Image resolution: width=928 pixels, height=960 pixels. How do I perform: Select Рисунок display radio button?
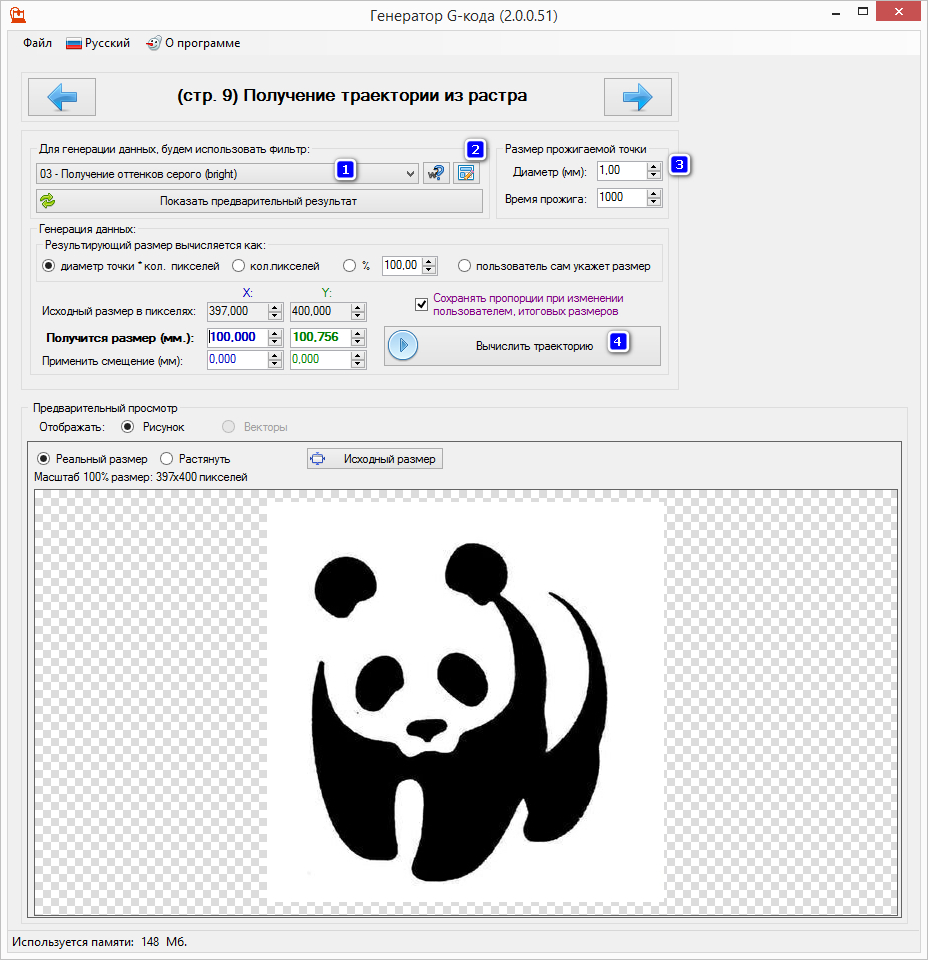tap(127, 427)
